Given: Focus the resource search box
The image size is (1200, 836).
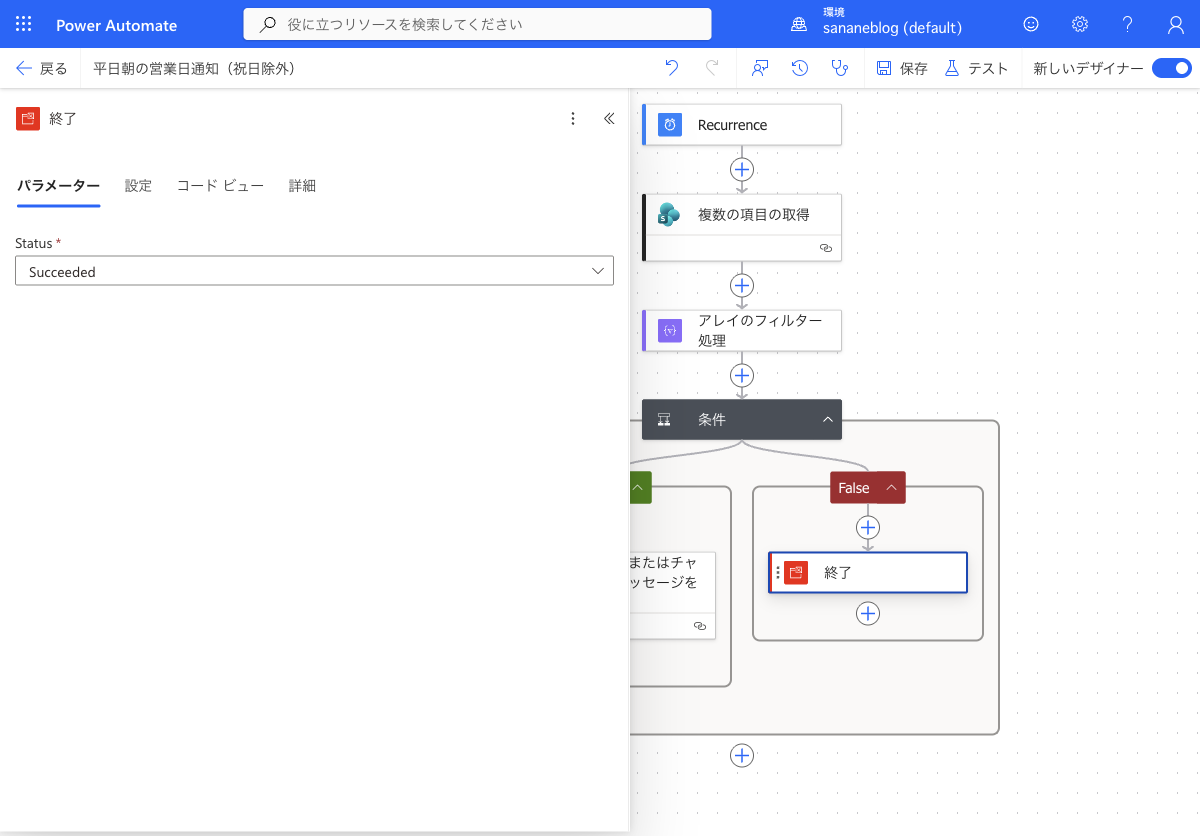Looking at the screenshot, I should (478, 24).
